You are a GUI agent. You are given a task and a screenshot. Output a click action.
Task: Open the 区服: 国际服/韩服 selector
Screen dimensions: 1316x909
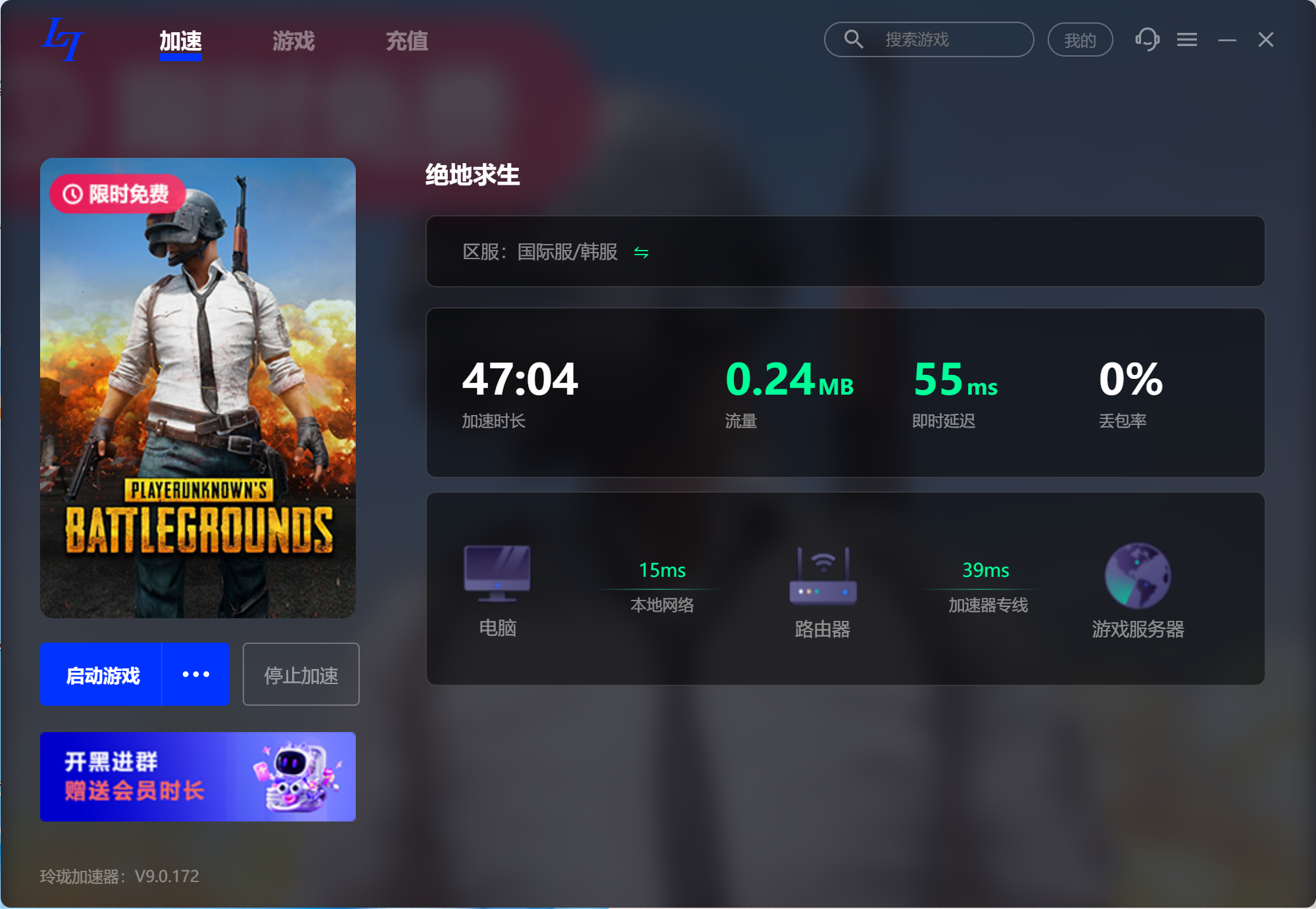tap(845, 251)
